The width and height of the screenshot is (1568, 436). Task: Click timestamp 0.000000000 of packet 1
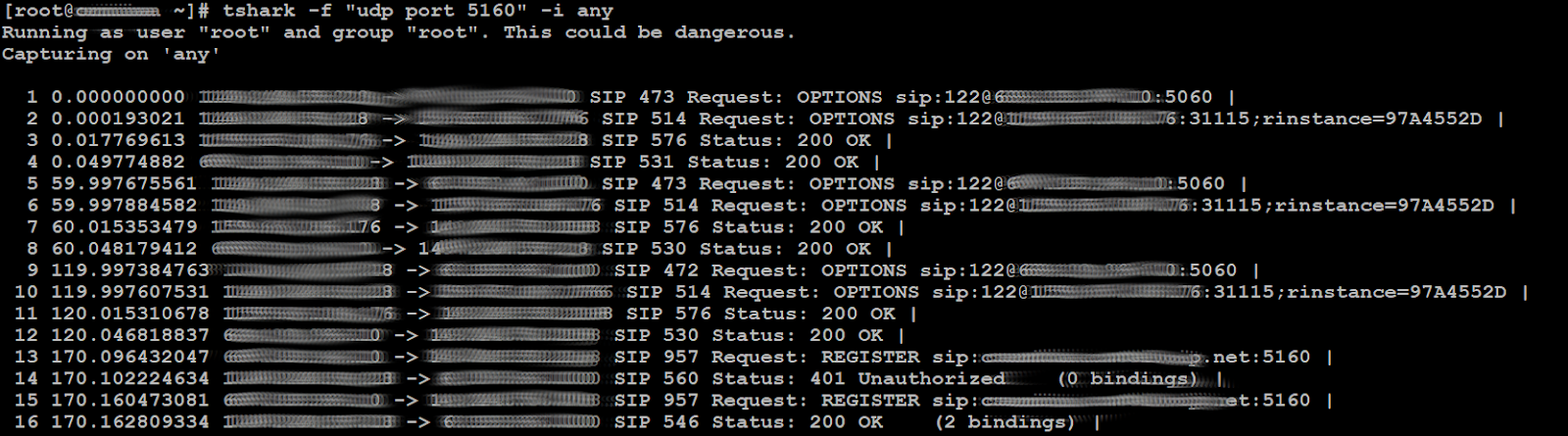pyautogui.click(x=118, y=97)
